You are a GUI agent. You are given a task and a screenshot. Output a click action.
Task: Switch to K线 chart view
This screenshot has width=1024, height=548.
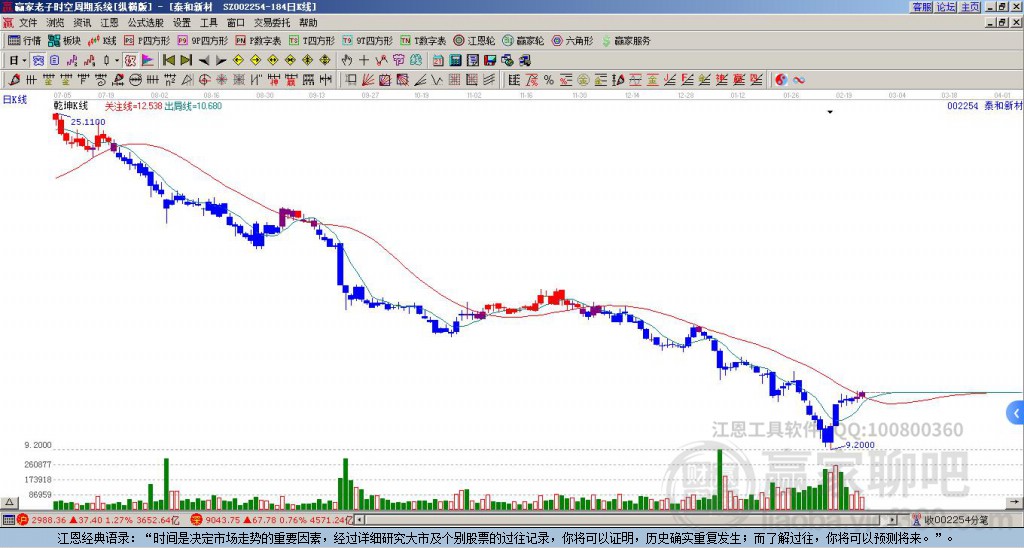tap(103, 40)
